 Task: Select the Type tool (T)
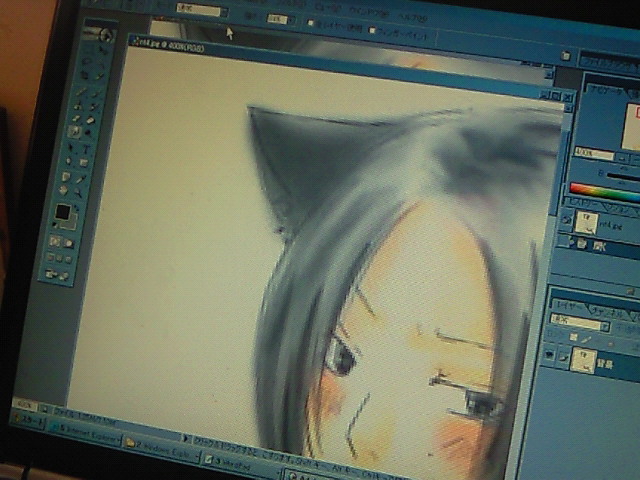click(86, 149)
